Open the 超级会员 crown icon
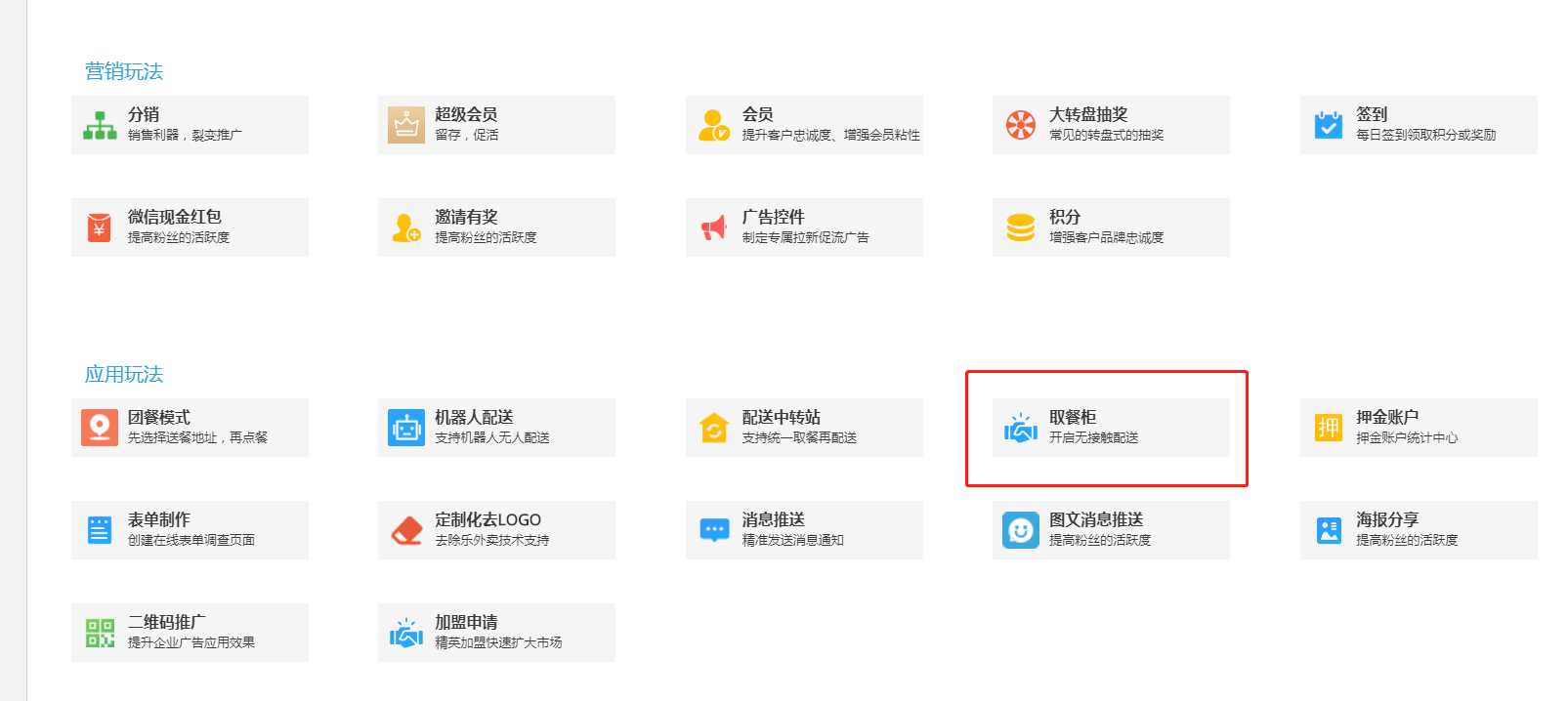This screenshot has height=701, width=1568. pos(406,125)
